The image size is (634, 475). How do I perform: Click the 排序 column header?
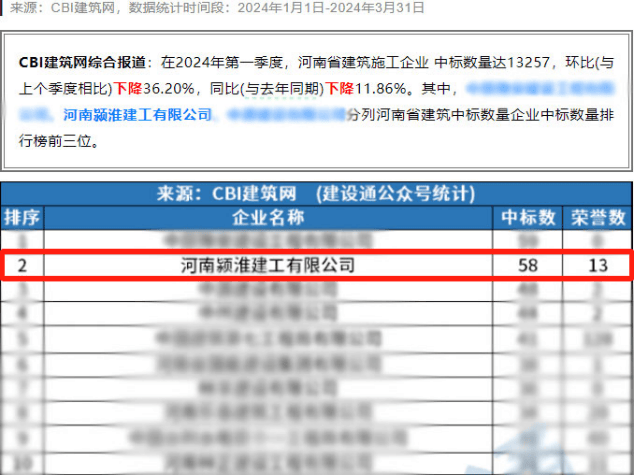point(22,217)
